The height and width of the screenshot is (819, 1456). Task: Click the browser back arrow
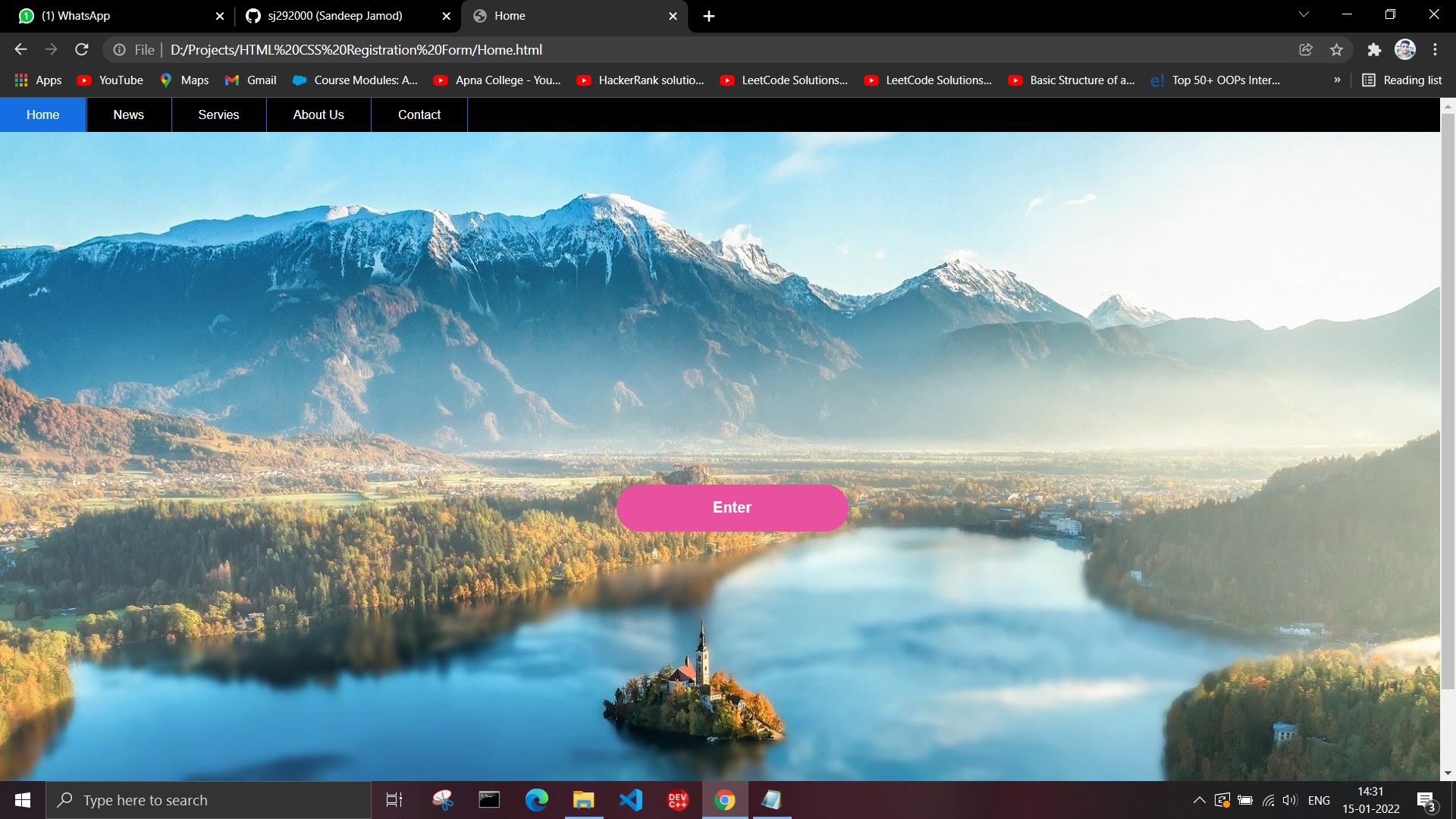coord(20,49)
